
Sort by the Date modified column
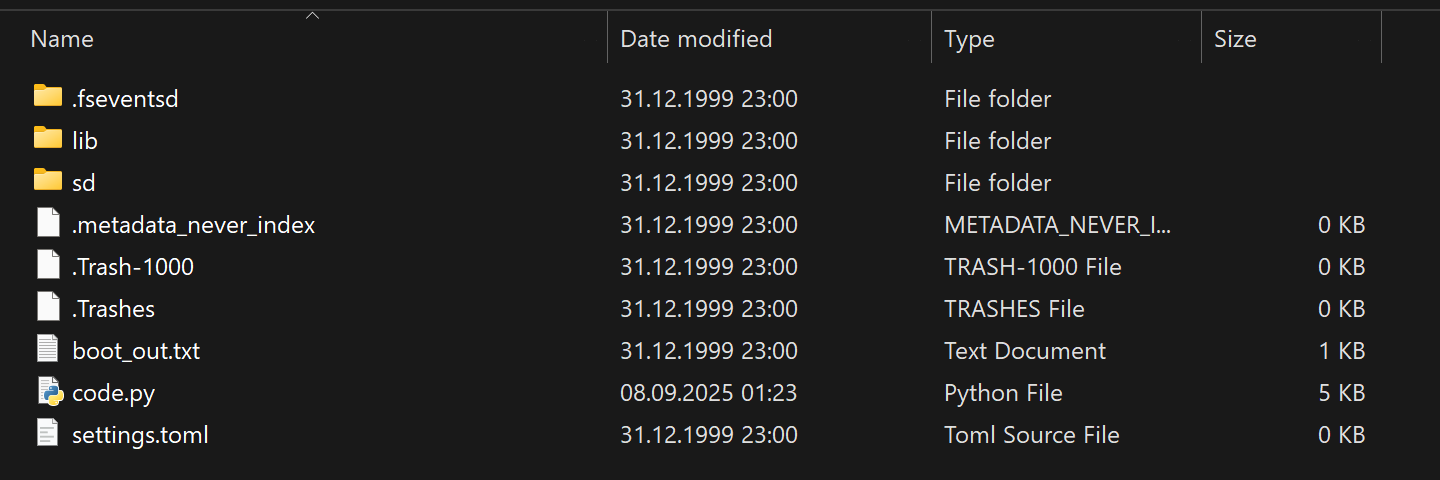(x=696, y=39)
